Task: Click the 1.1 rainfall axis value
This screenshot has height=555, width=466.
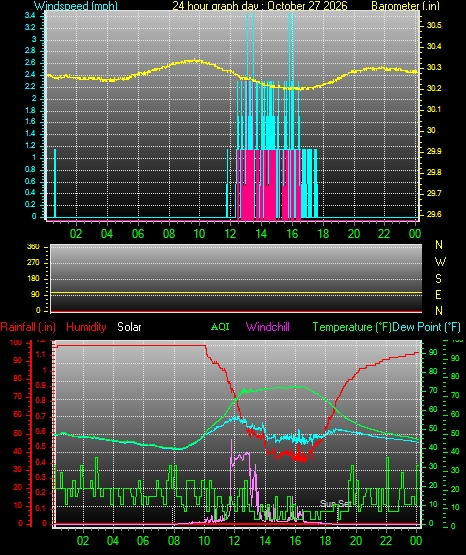Action: point(41,354)
